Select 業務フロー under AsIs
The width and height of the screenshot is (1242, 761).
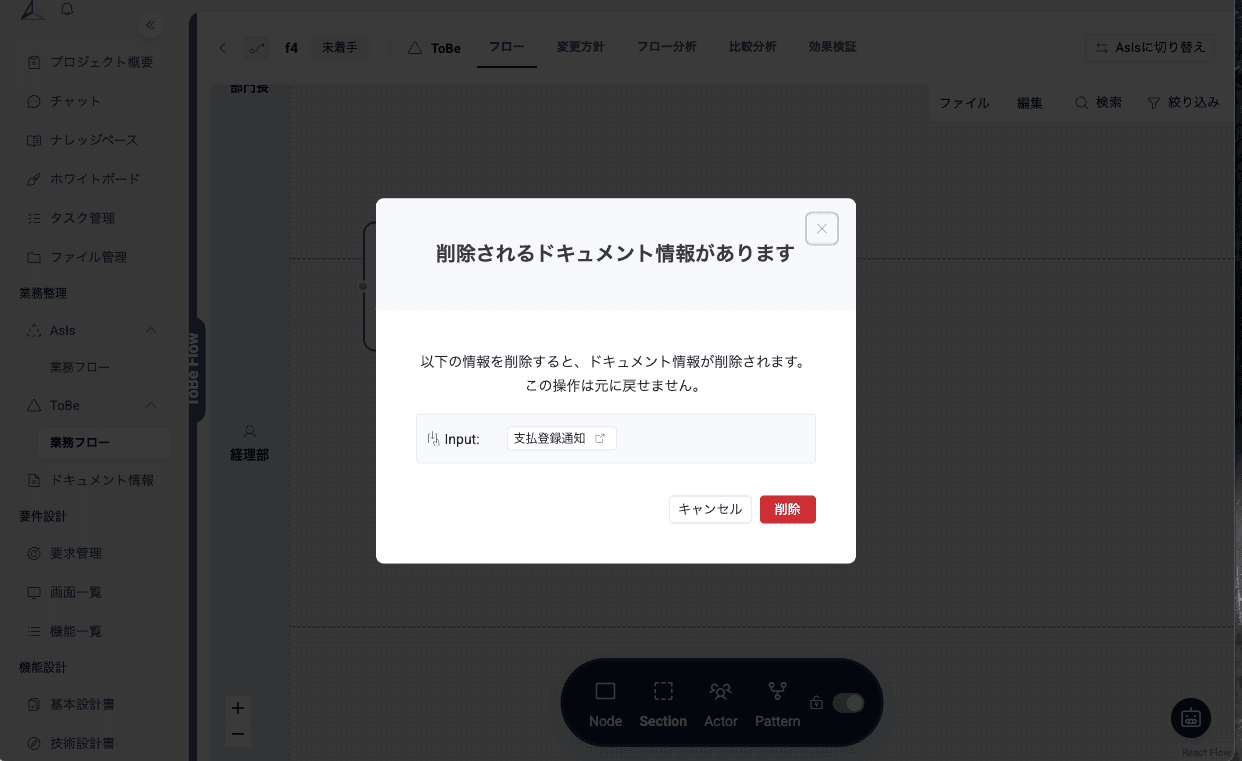(x=80, y=367)
